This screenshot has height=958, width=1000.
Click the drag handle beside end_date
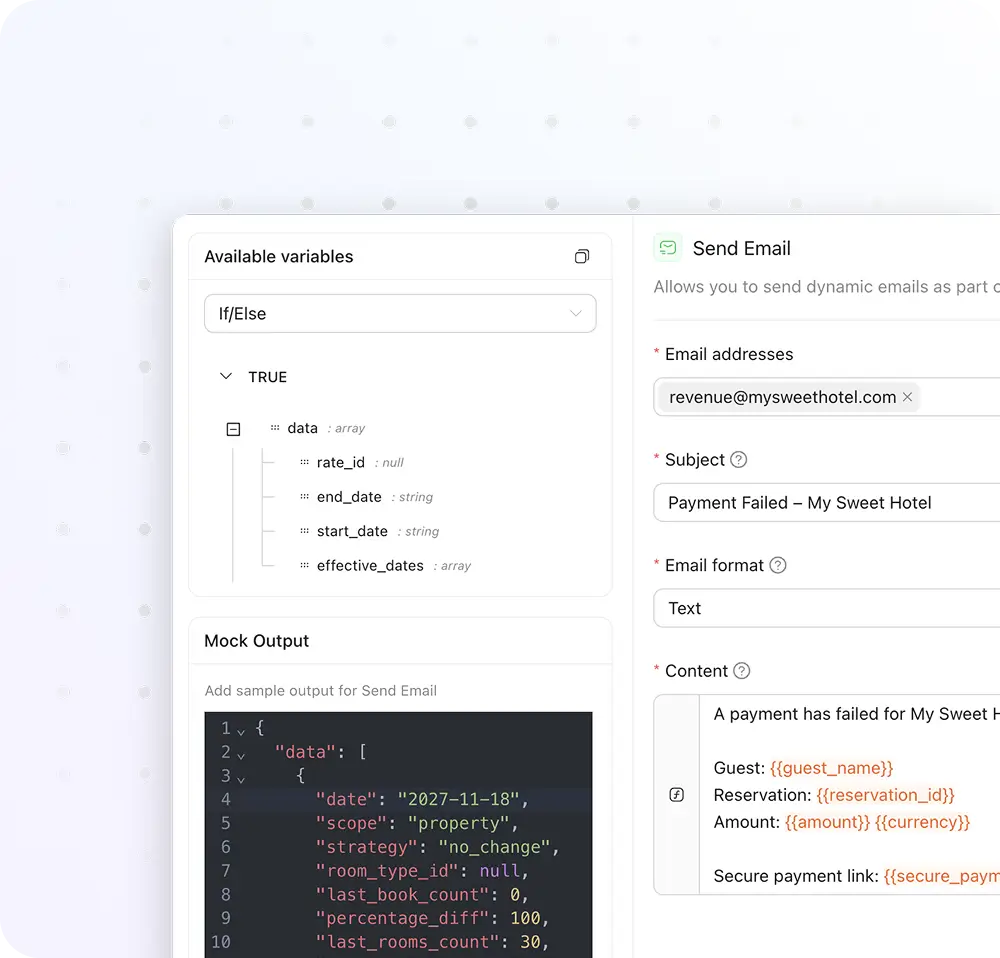[x=304, y=497]
